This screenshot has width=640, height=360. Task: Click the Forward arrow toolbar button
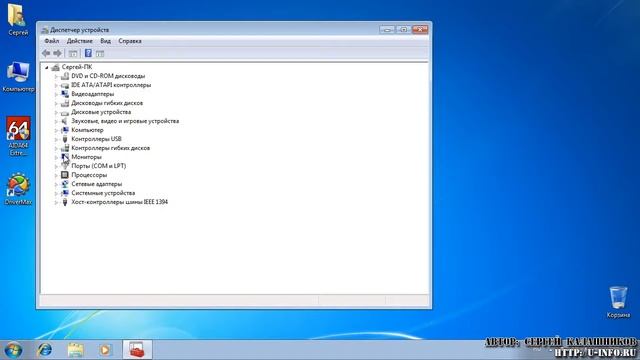click(57, 53)
